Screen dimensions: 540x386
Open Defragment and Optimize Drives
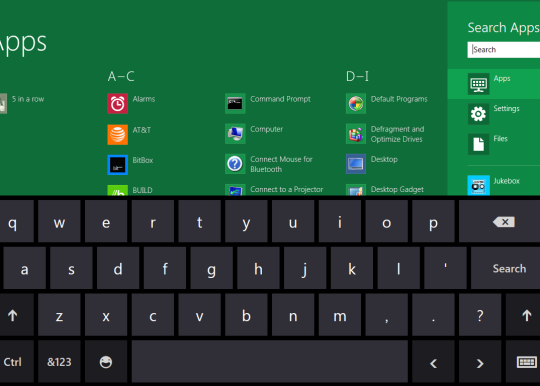(356, 134)
